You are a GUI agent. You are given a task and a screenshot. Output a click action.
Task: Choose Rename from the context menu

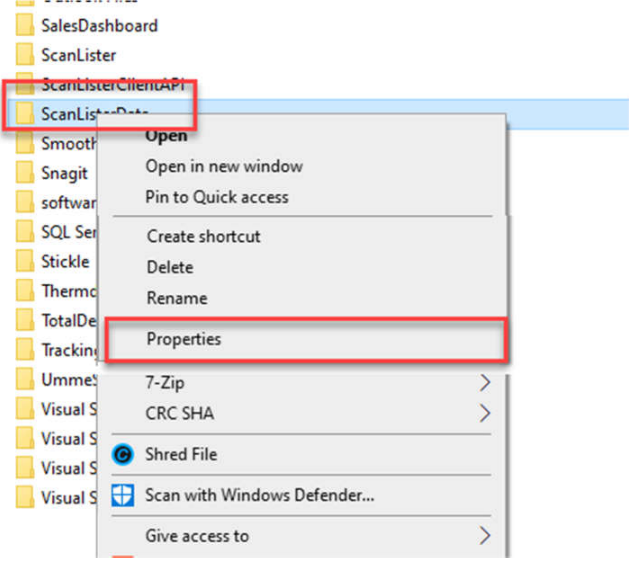(176, 298)
